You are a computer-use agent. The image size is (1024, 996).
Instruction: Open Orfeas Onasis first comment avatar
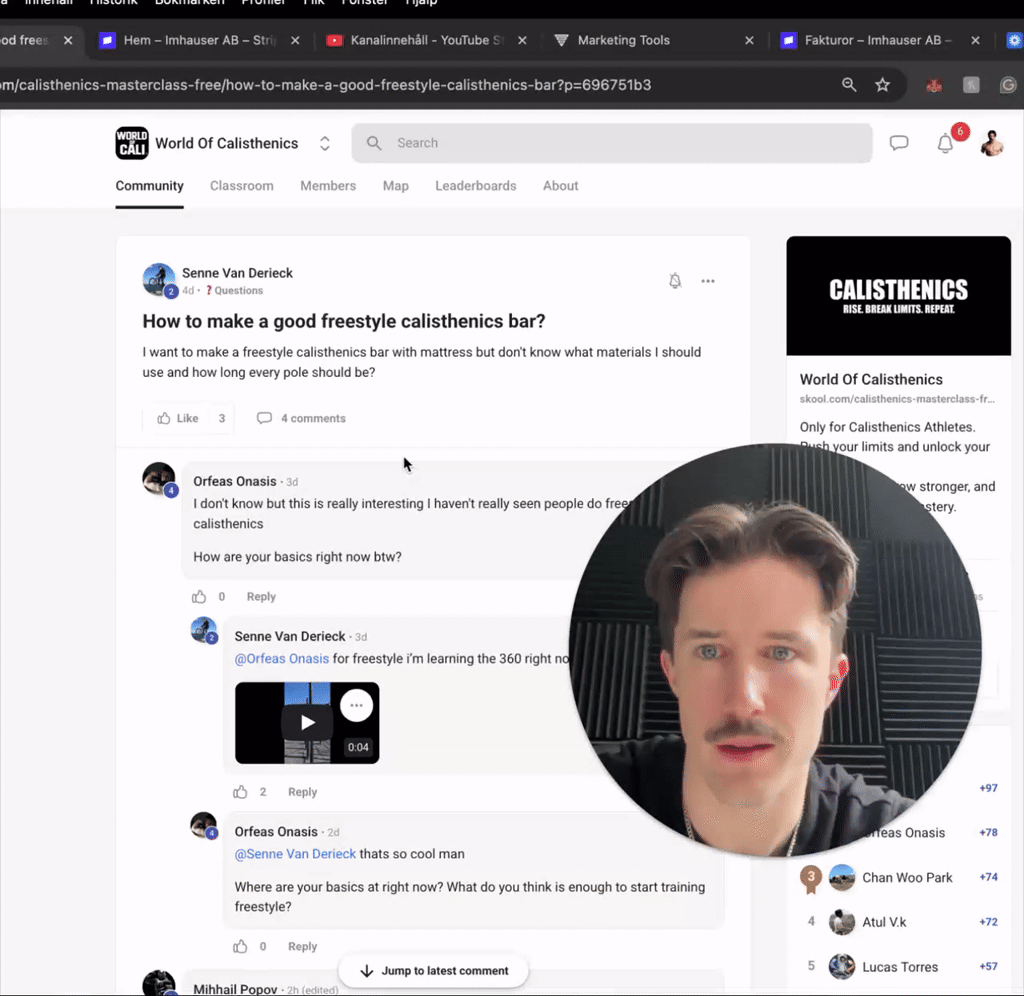pos(159,479)
